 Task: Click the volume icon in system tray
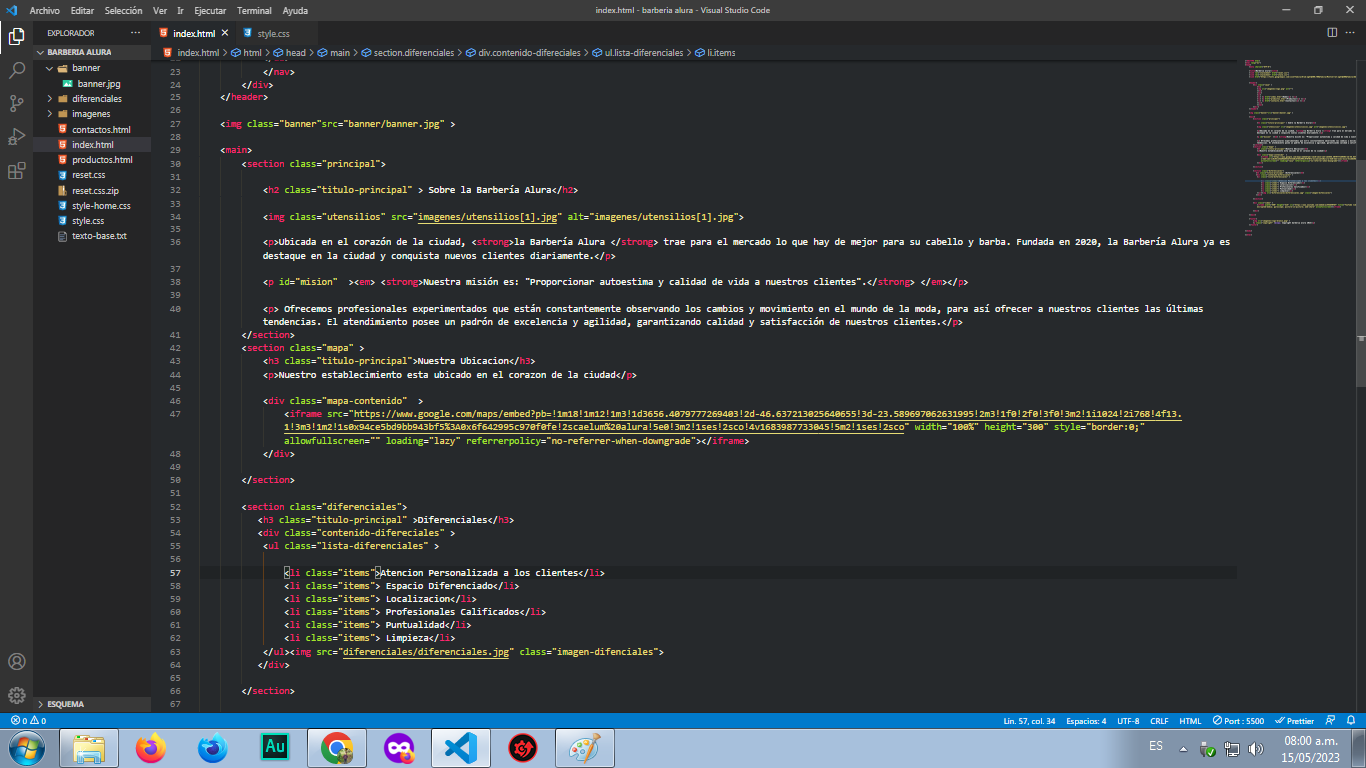(1255, 748)
